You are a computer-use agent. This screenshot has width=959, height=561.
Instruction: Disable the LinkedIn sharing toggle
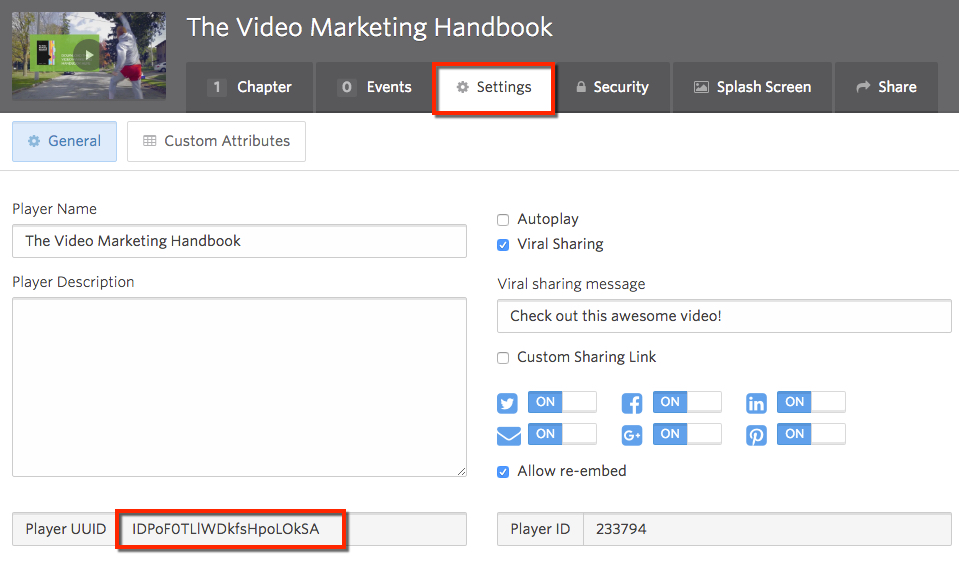point(810,402)
